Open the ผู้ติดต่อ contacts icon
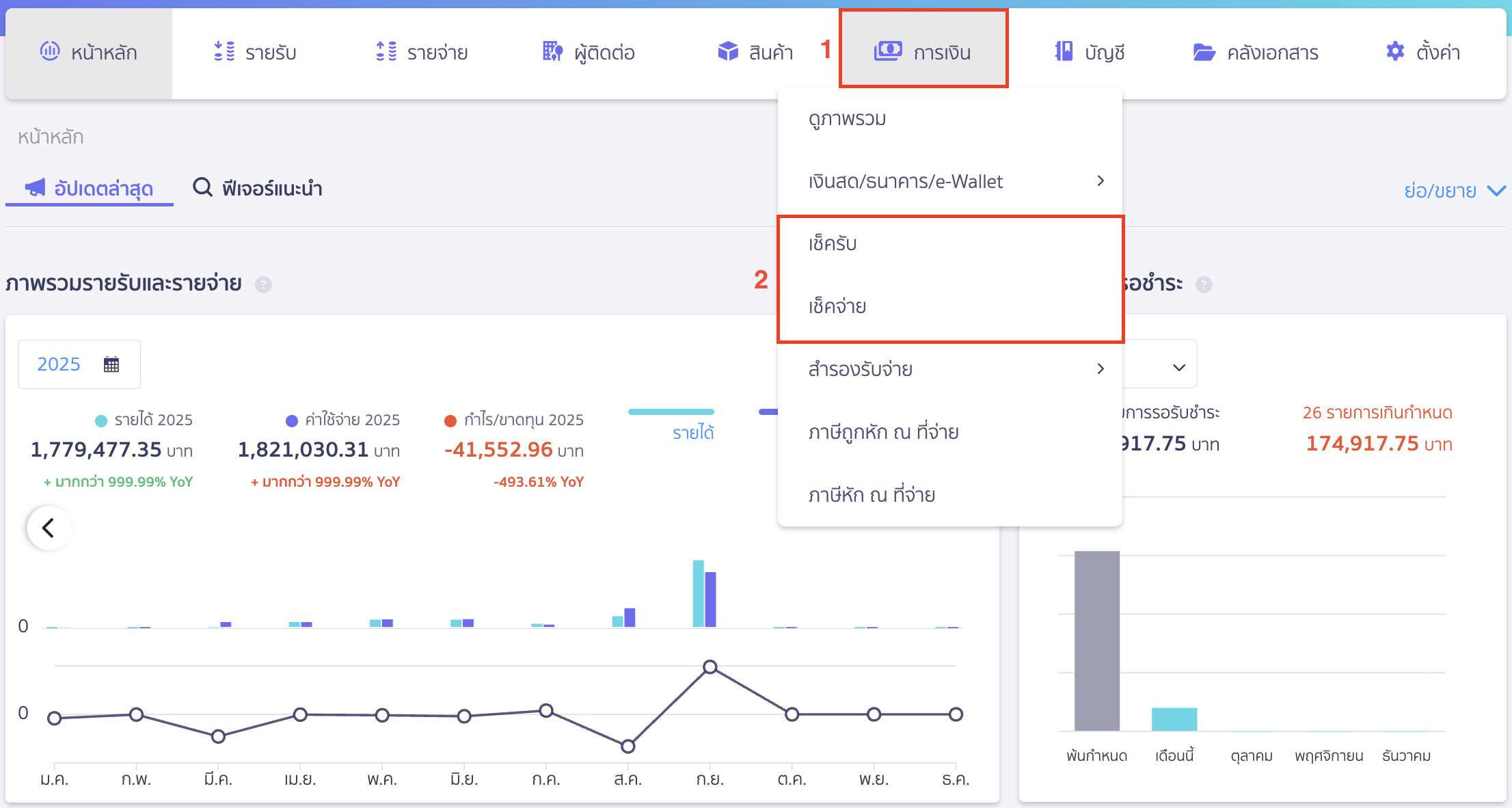Image resolution: width=1512 pixels, height=808 pixels. pos(552,51)
